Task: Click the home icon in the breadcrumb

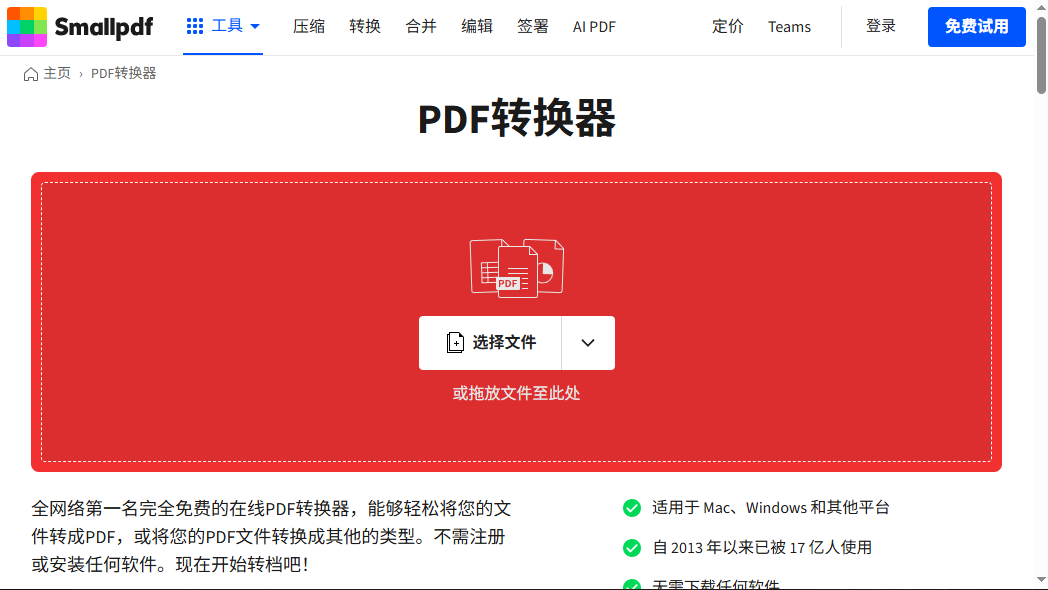Action: [x=29, y=73]
